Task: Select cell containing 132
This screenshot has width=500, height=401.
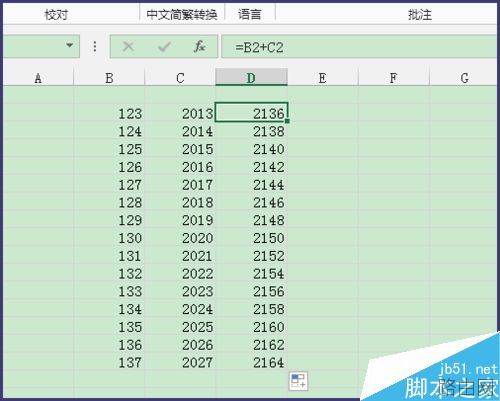Action: pyautogui.click(x=109, y=273)
